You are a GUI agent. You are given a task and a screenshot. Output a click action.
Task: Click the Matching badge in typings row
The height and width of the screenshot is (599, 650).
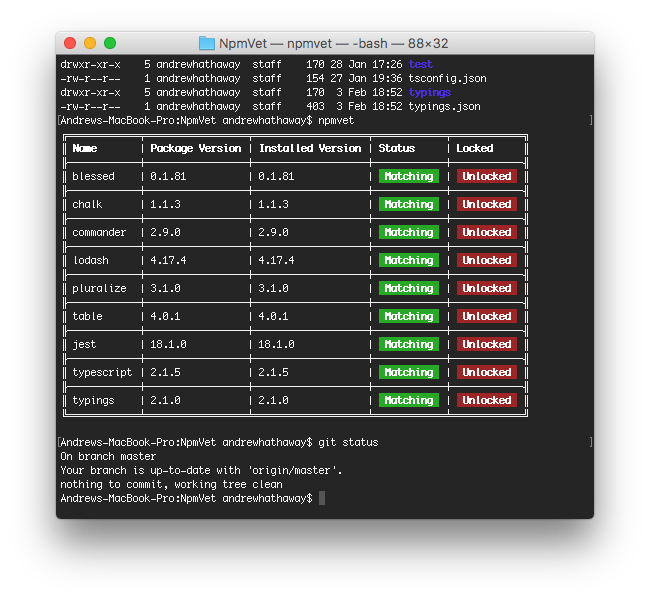click(x=409, y=400)
